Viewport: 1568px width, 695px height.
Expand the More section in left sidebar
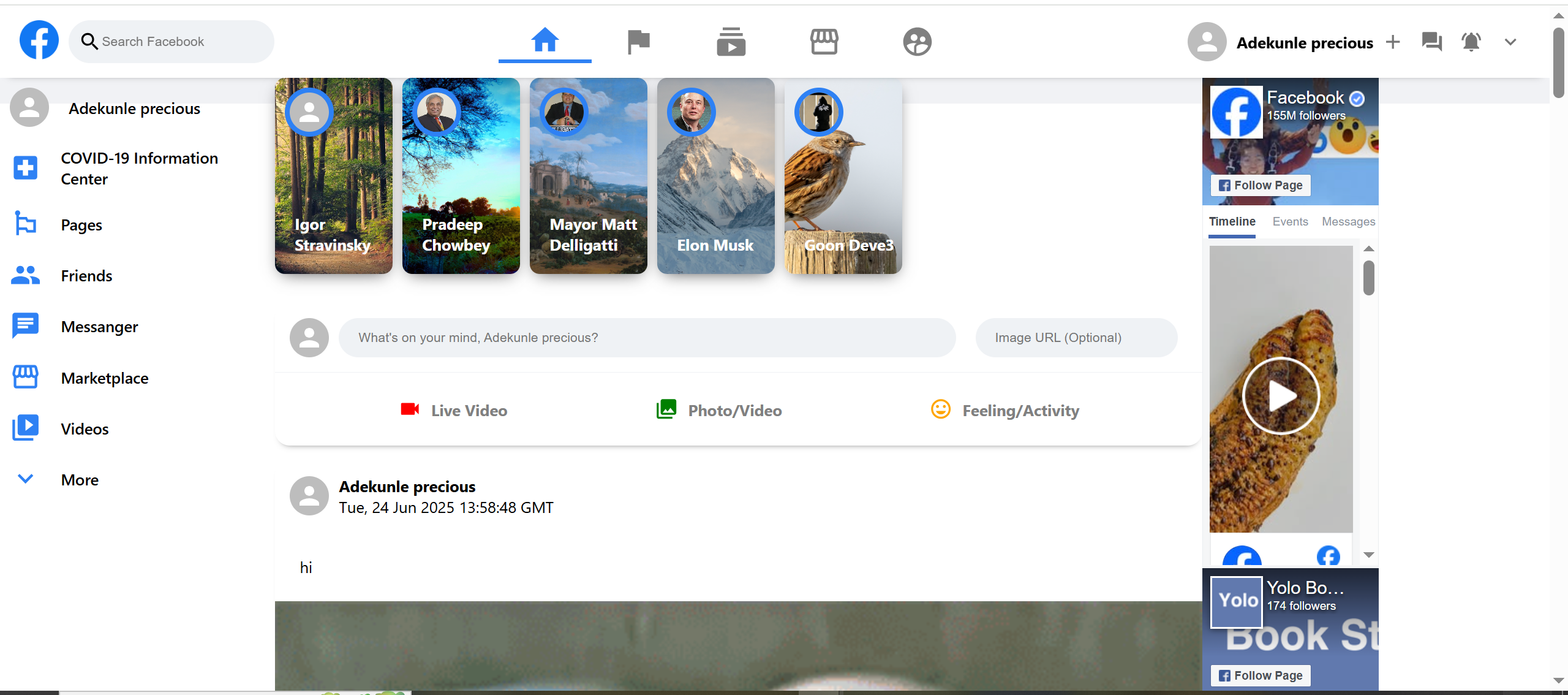click(80, 480)
